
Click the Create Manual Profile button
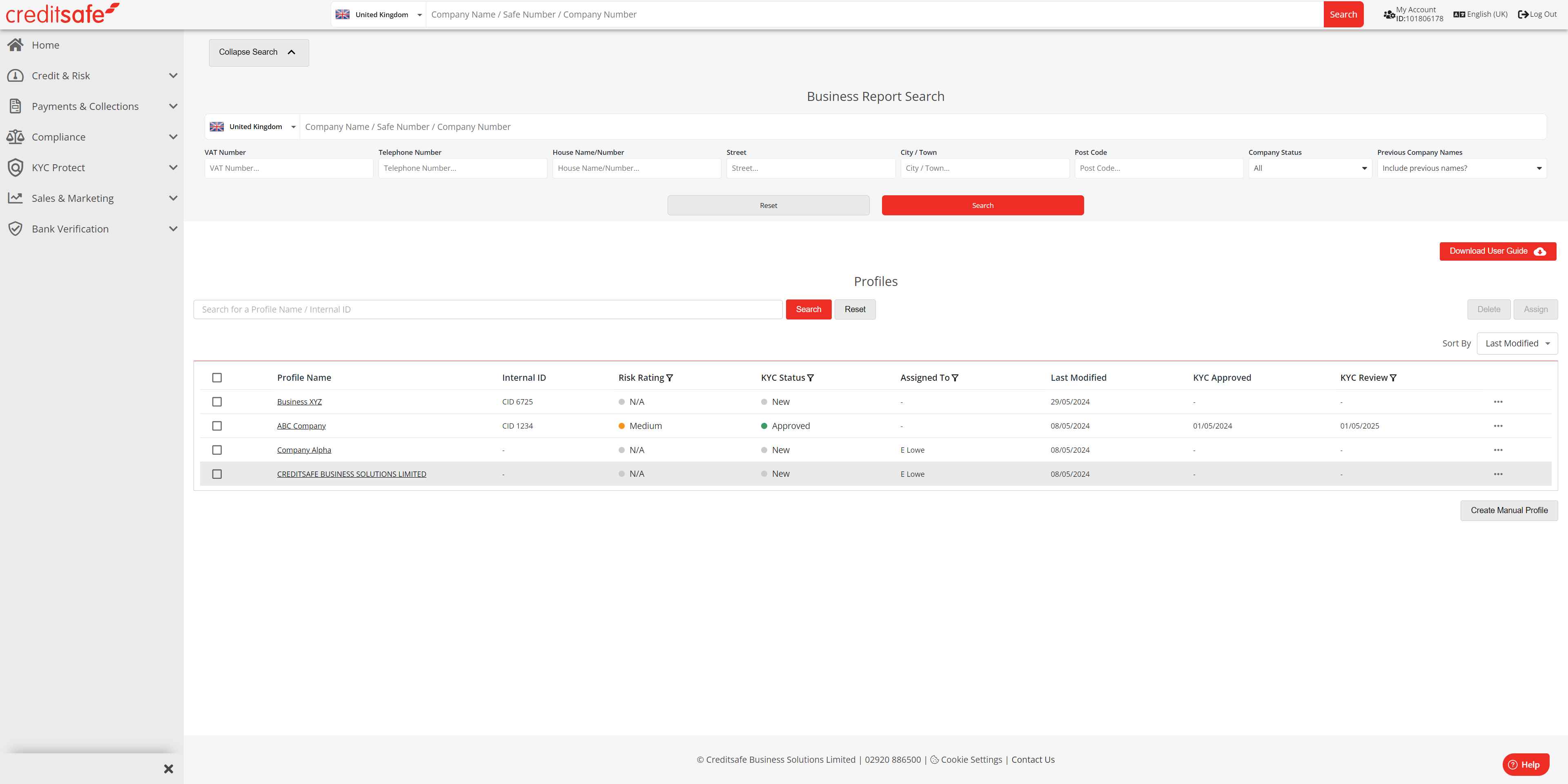tap(1509, 511)
